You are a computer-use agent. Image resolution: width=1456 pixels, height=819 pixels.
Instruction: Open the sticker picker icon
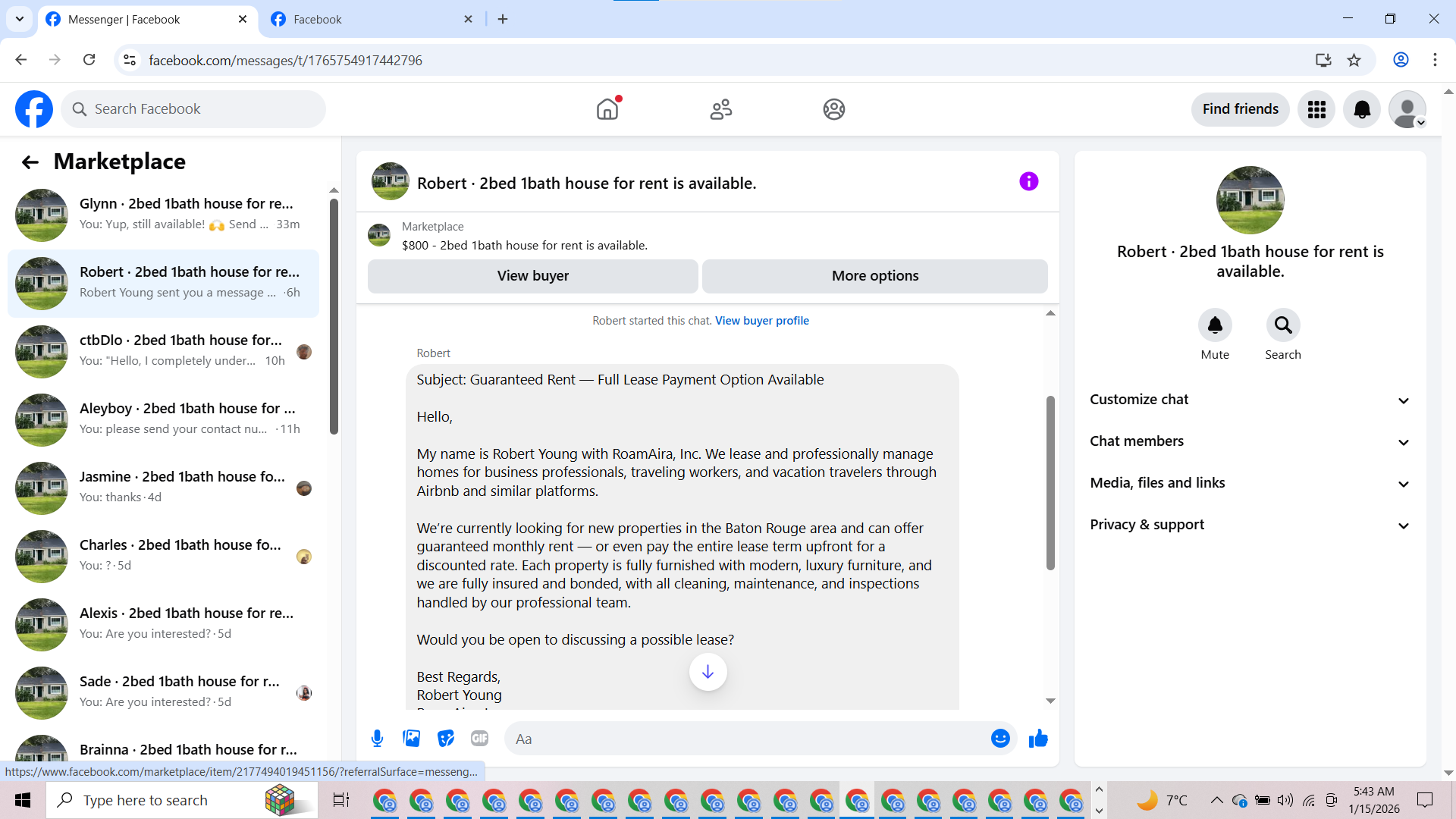(446, 739)
